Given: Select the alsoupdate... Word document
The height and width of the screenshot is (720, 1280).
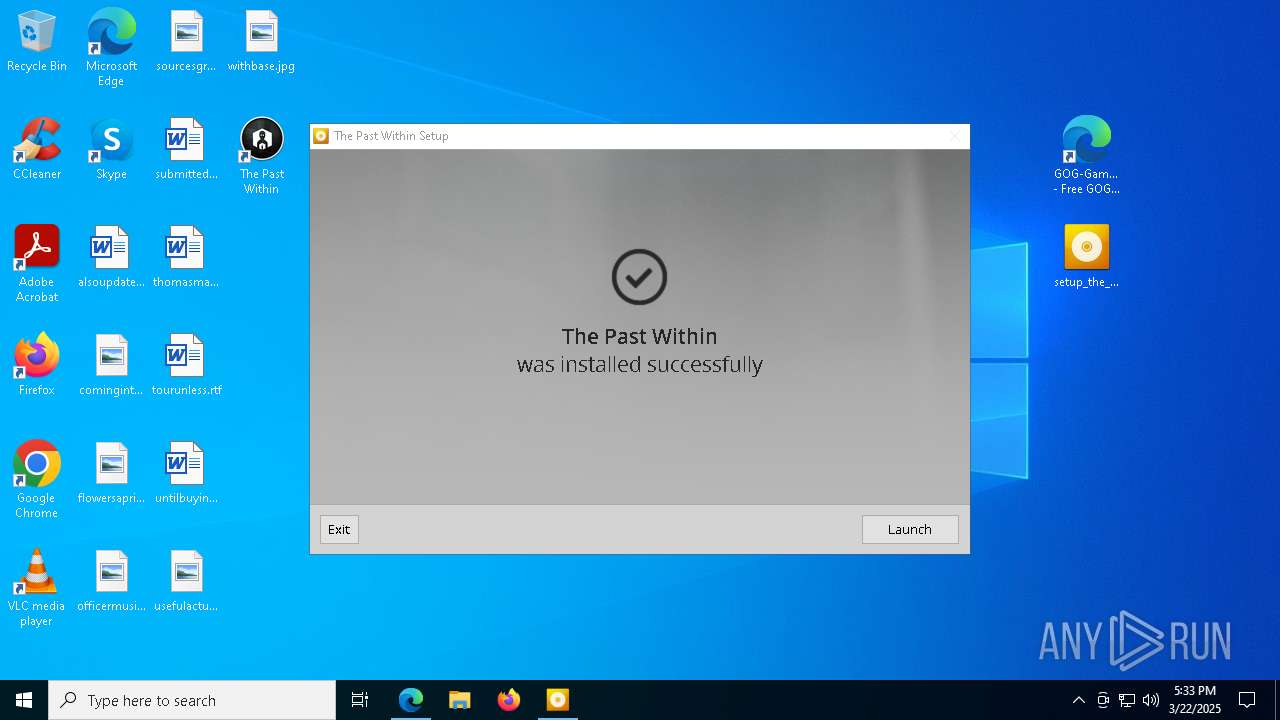Looking at the screenshot, I should tap(111, 257).
